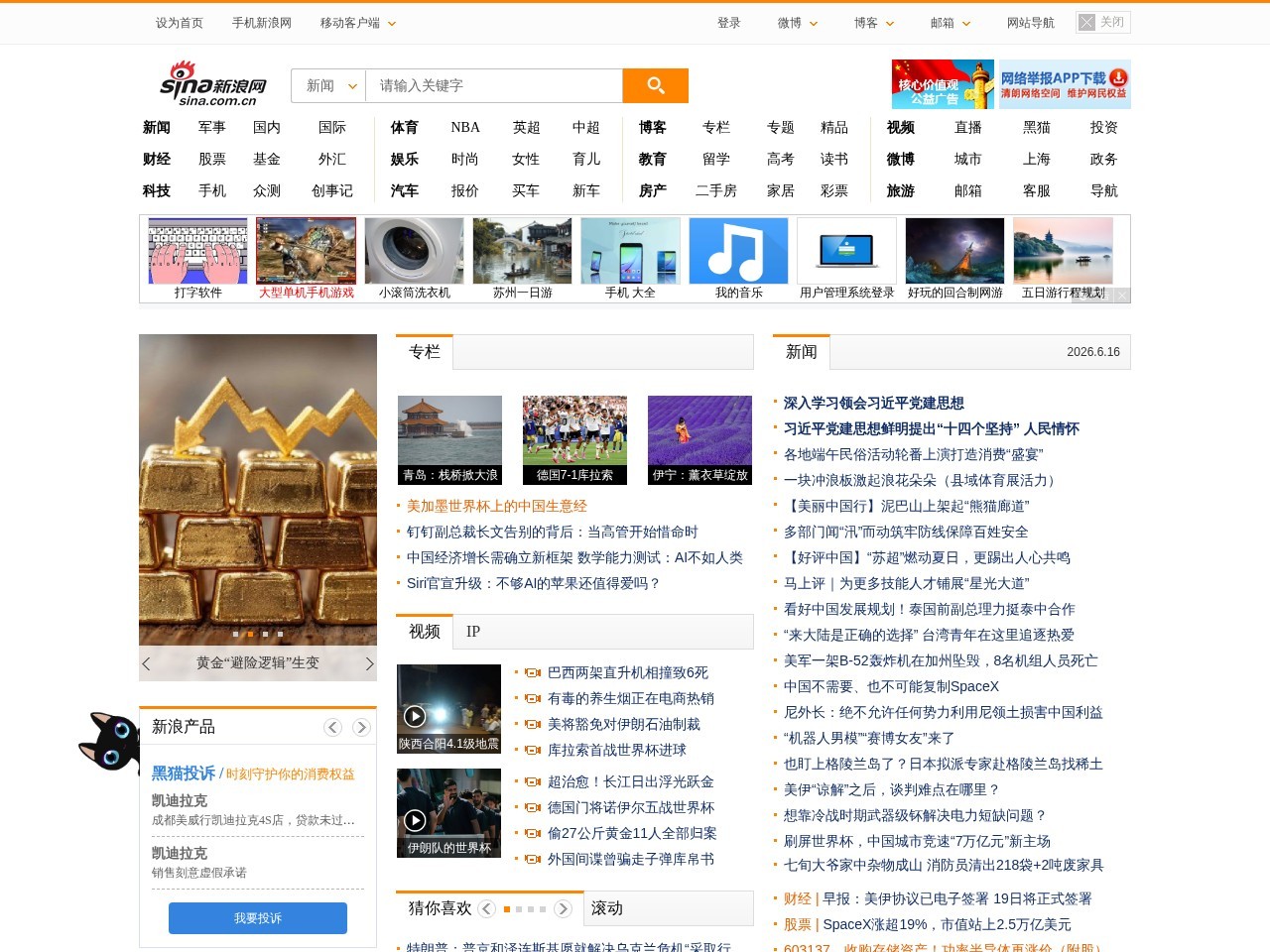The height and width of the screenshot is (952, 1270).
Task: Open 手机新浪网 link
Action: pyautogui.click(x=262, y=23)
